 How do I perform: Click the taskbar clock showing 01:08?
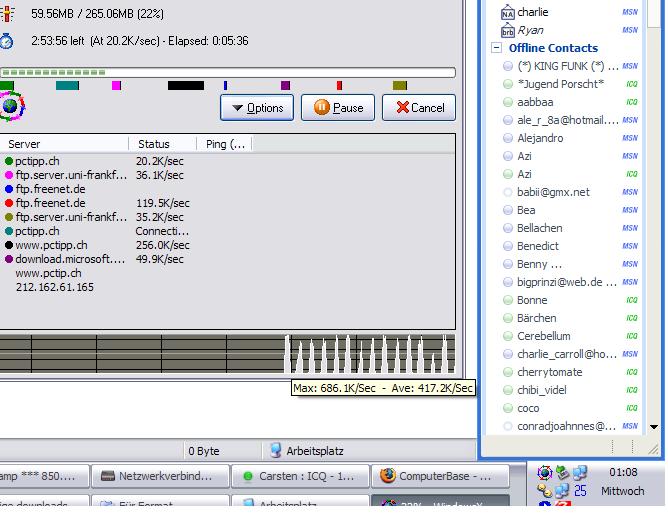623,473
